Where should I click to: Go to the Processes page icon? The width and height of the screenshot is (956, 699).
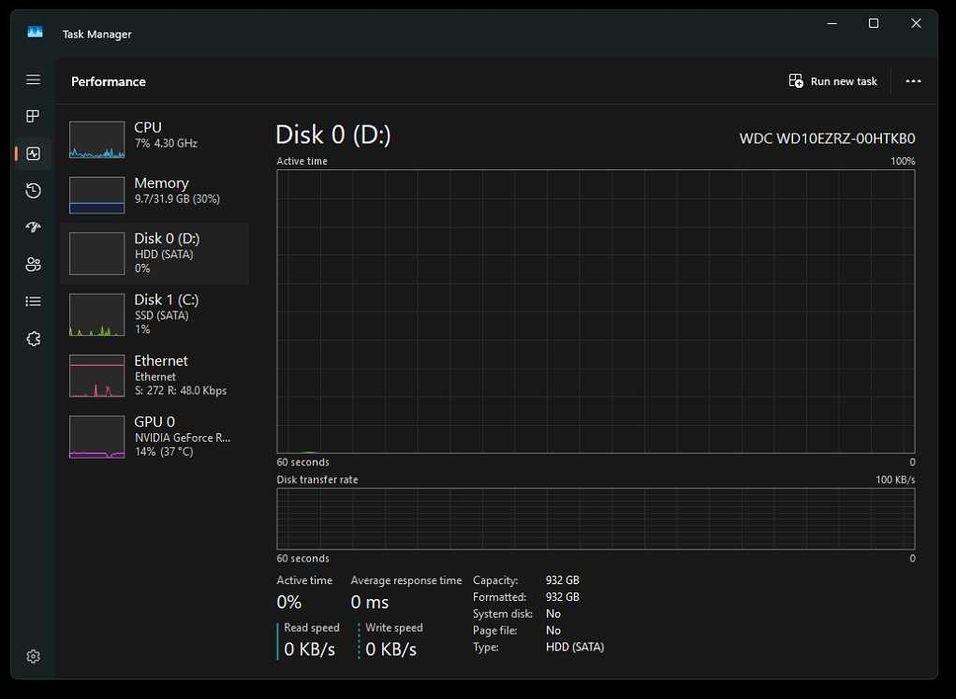click(x=33, y=117)
